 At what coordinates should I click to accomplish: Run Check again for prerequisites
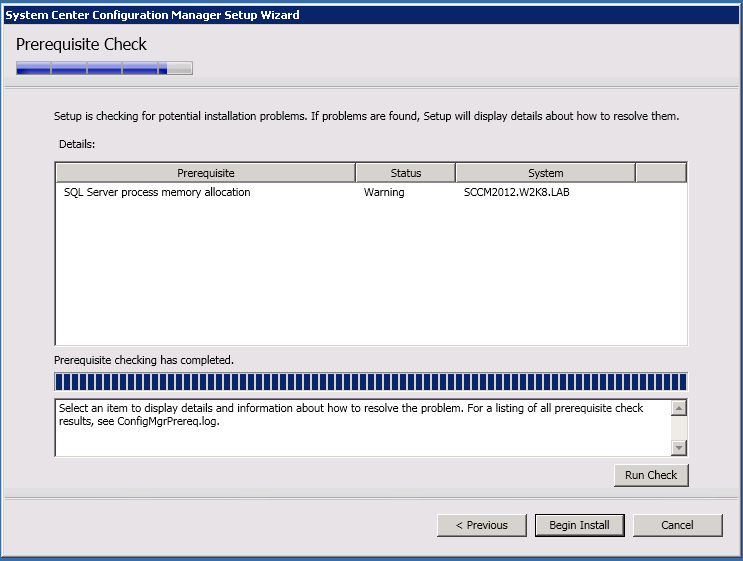pyautogui.click(x=651, y=475)
